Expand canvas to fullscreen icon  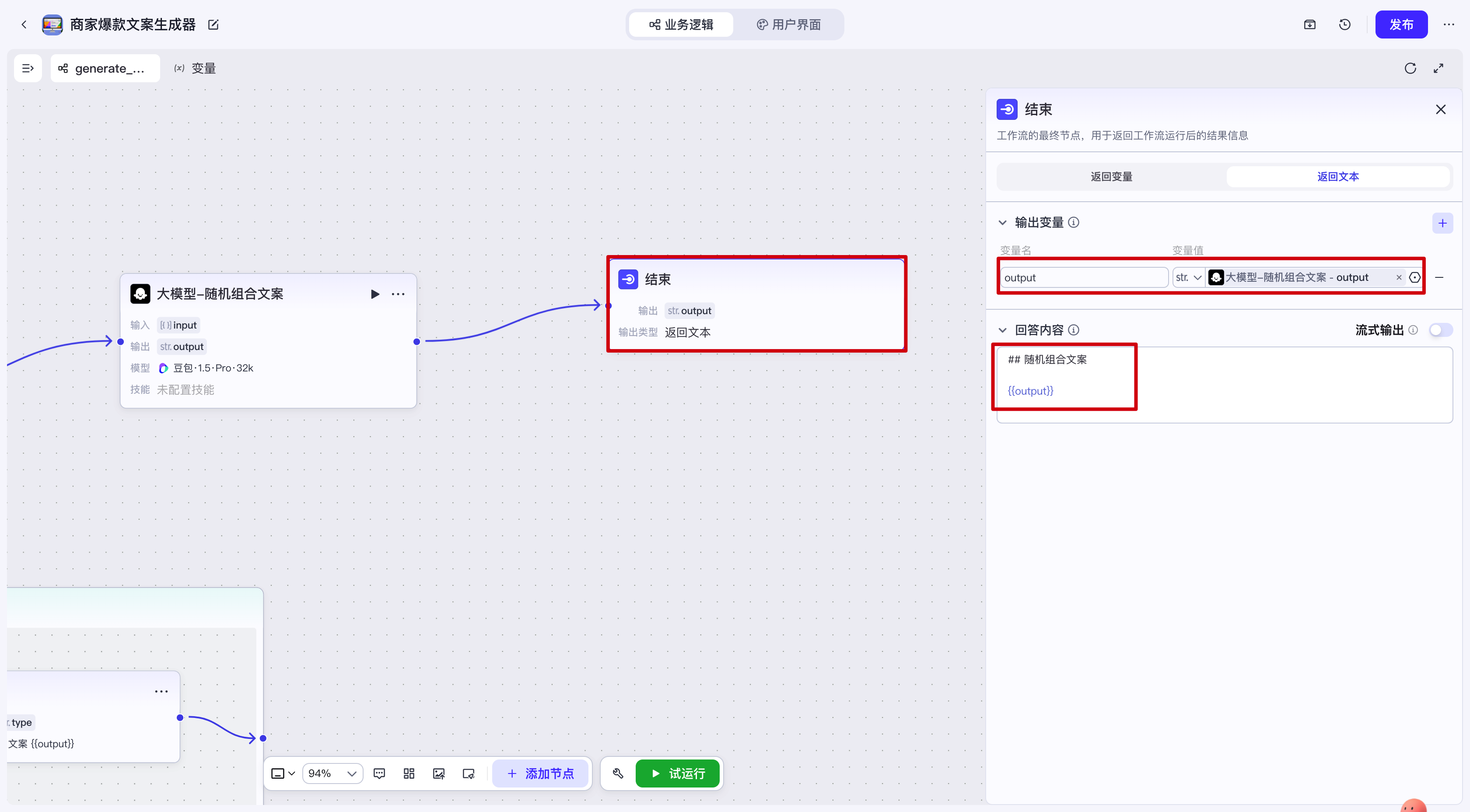[1438, 69]
